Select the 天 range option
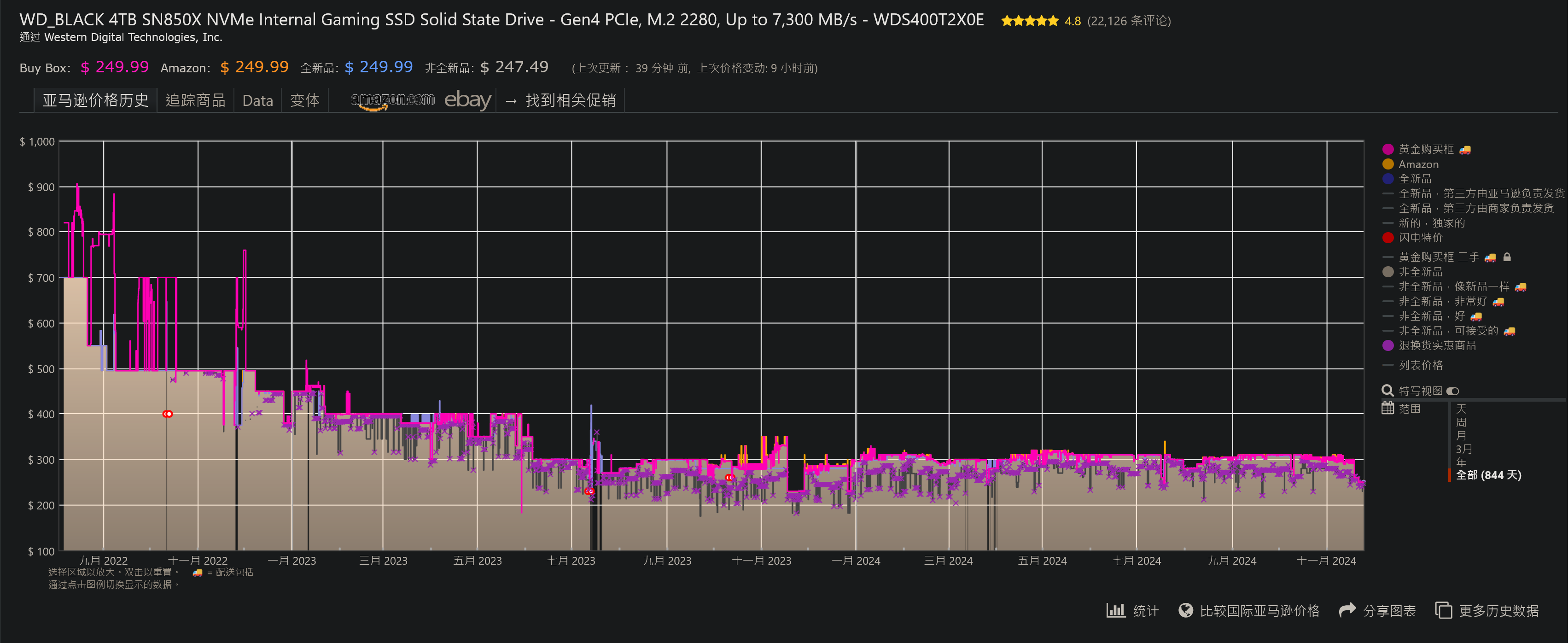The width and height of the screenshot is (1568, 643). [1461, 409]
